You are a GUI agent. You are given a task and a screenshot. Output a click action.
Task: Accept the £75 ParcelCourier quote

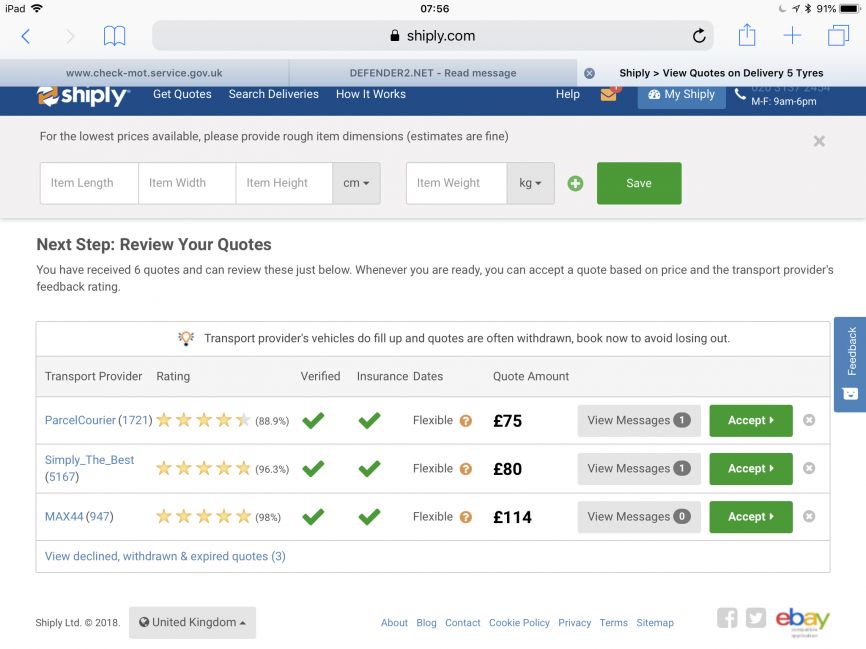tap(751, 421)
